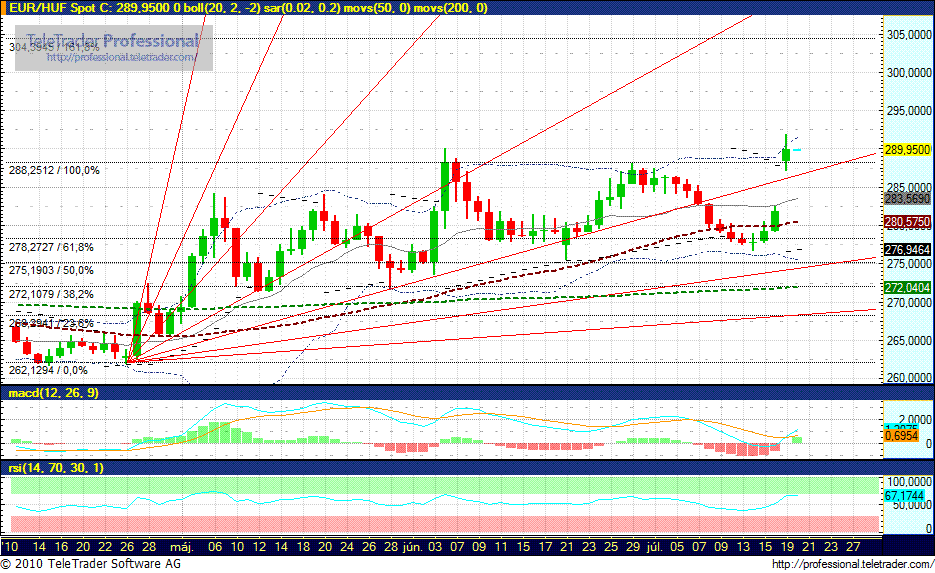
Task: Click the 304,3945 / 161,8% Fibonacci label
Action: pyautogui.click(x=54, y=47)
